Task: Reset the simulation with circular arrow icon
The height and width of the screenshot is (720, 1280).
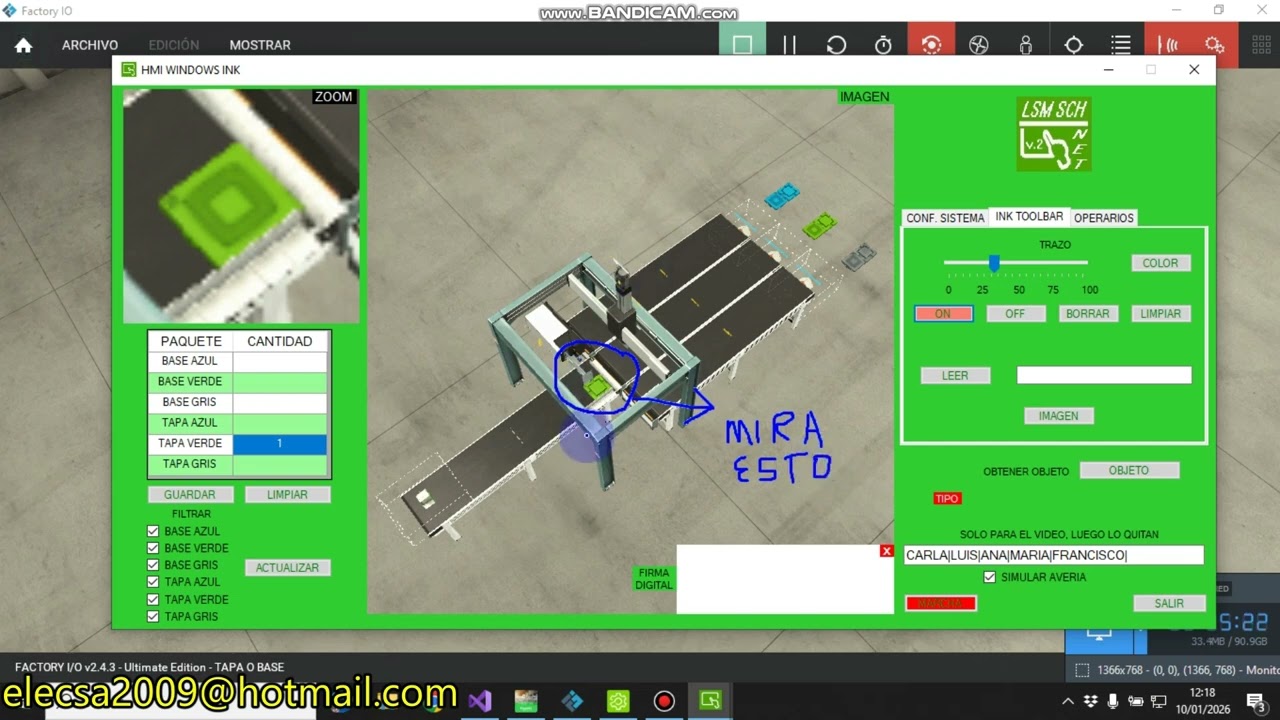Action: click(836, 45)
